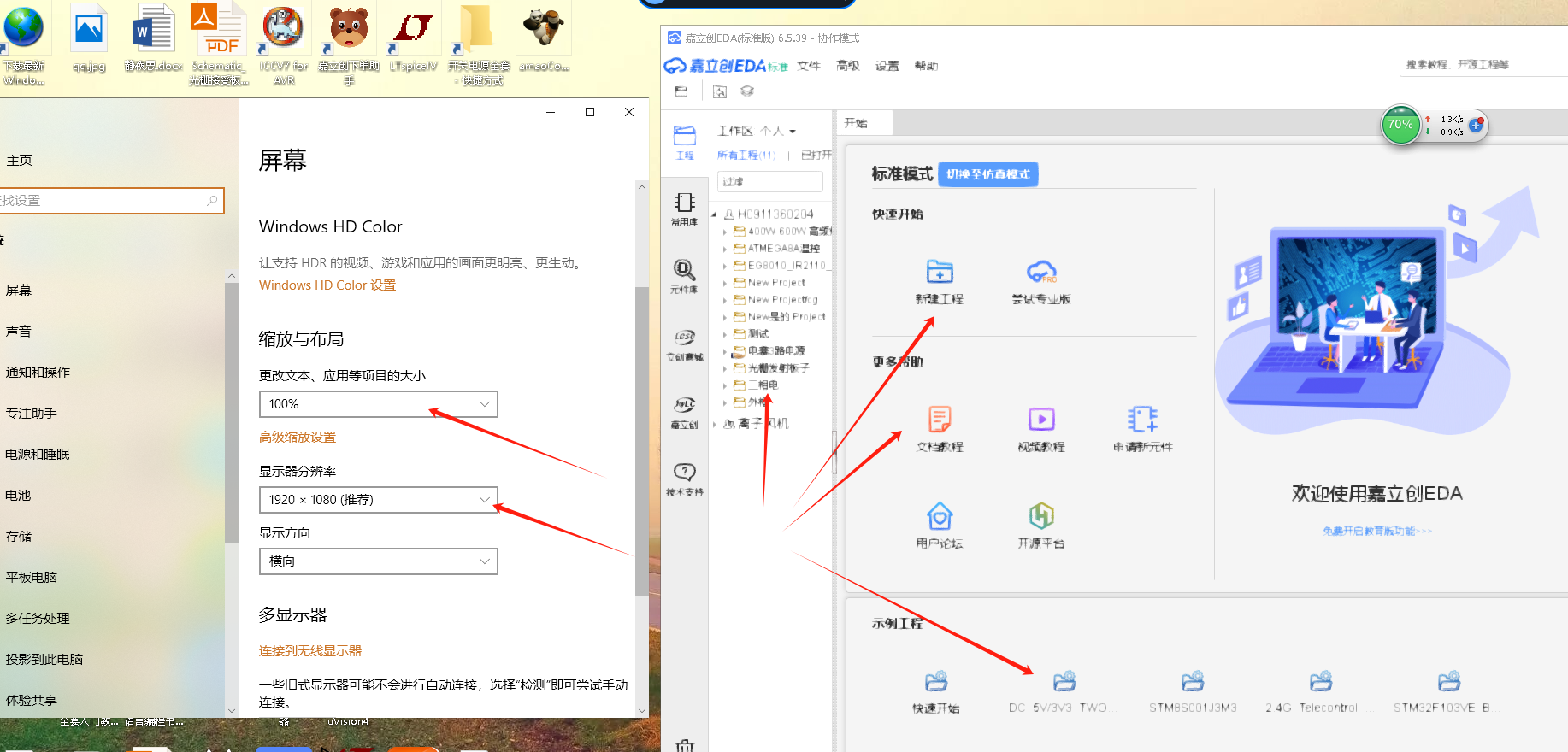
Task: Open the 常用库 common library sidebar icon
Action: (x=685, y=209)
